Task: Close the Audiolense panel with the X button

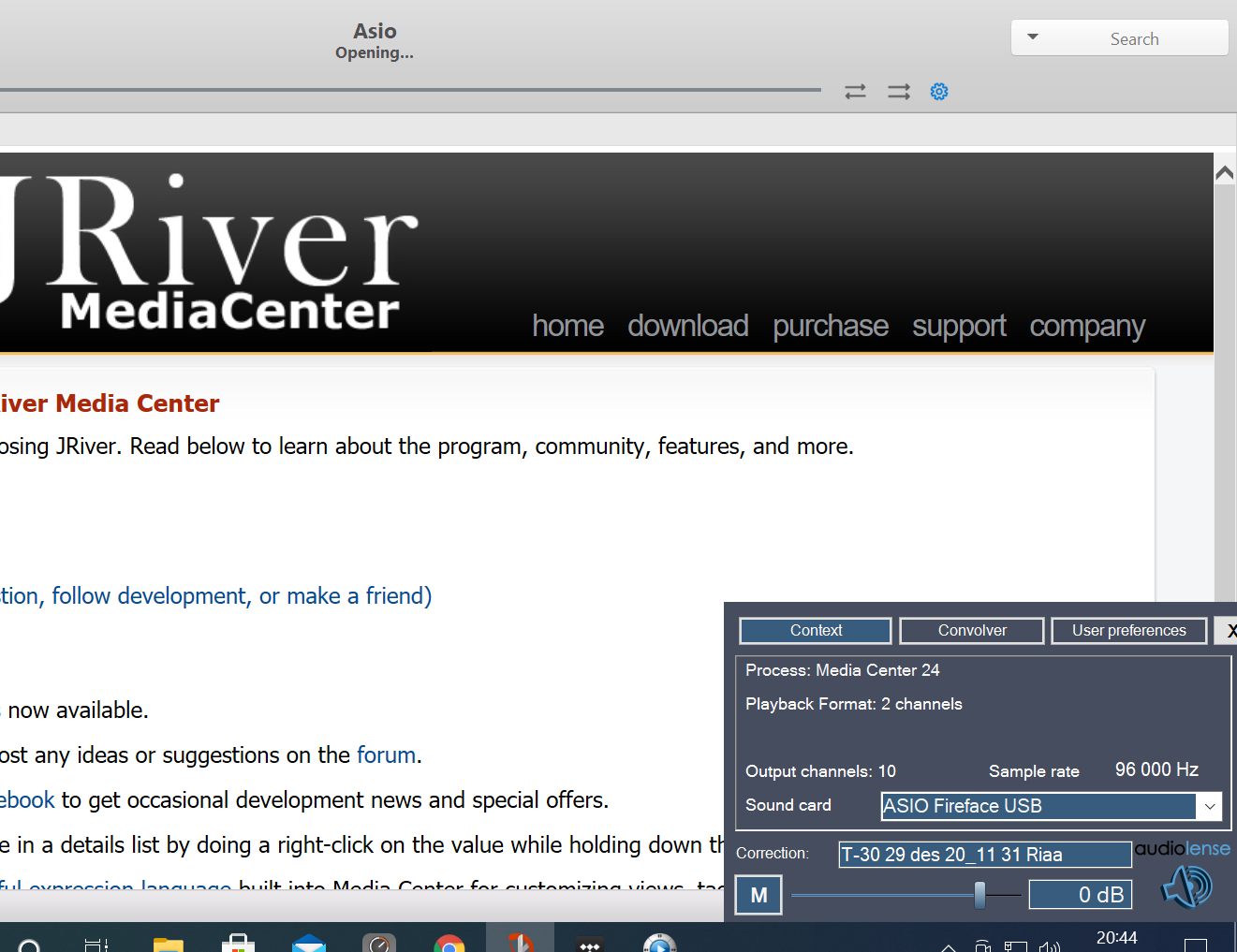Action: [1227, 631]
